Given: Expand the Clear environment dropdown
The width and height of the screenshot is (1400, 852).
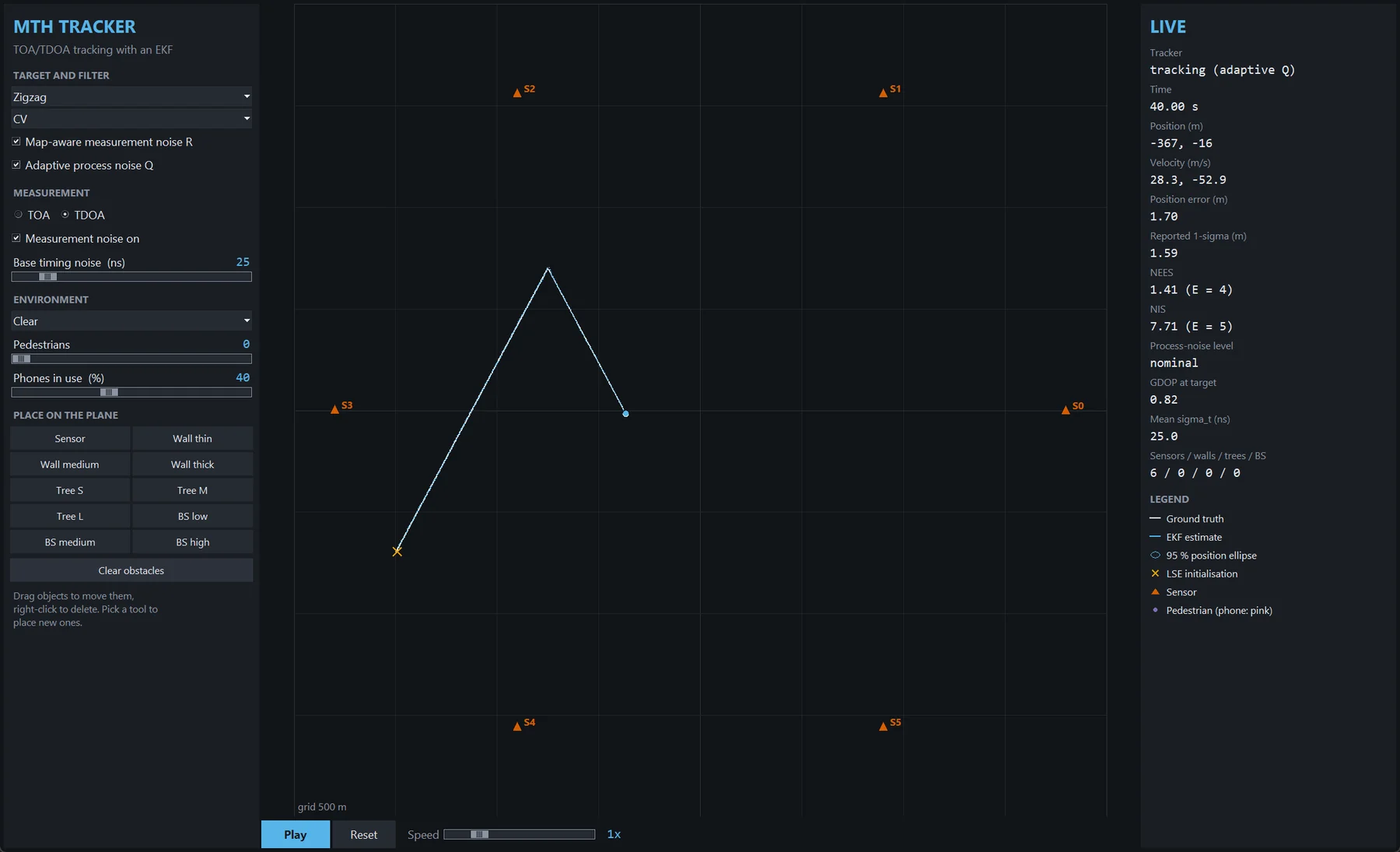Looking at the screenshot, I should point(131,321).
